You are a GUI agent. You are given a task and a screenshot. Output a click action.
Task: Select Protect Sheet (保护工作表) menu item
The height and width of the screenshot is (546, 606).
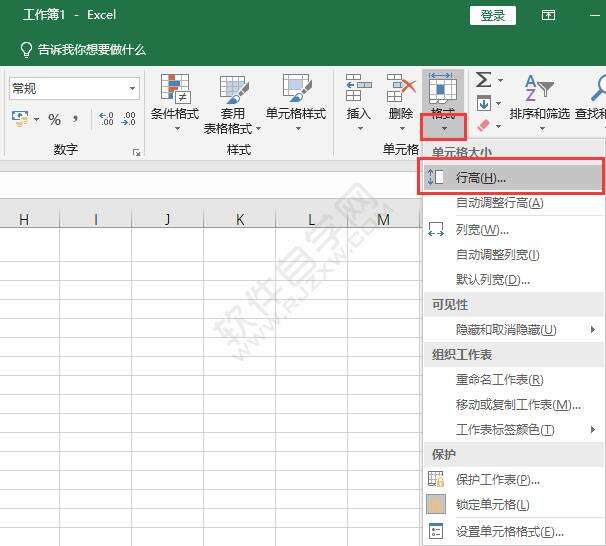497,480
